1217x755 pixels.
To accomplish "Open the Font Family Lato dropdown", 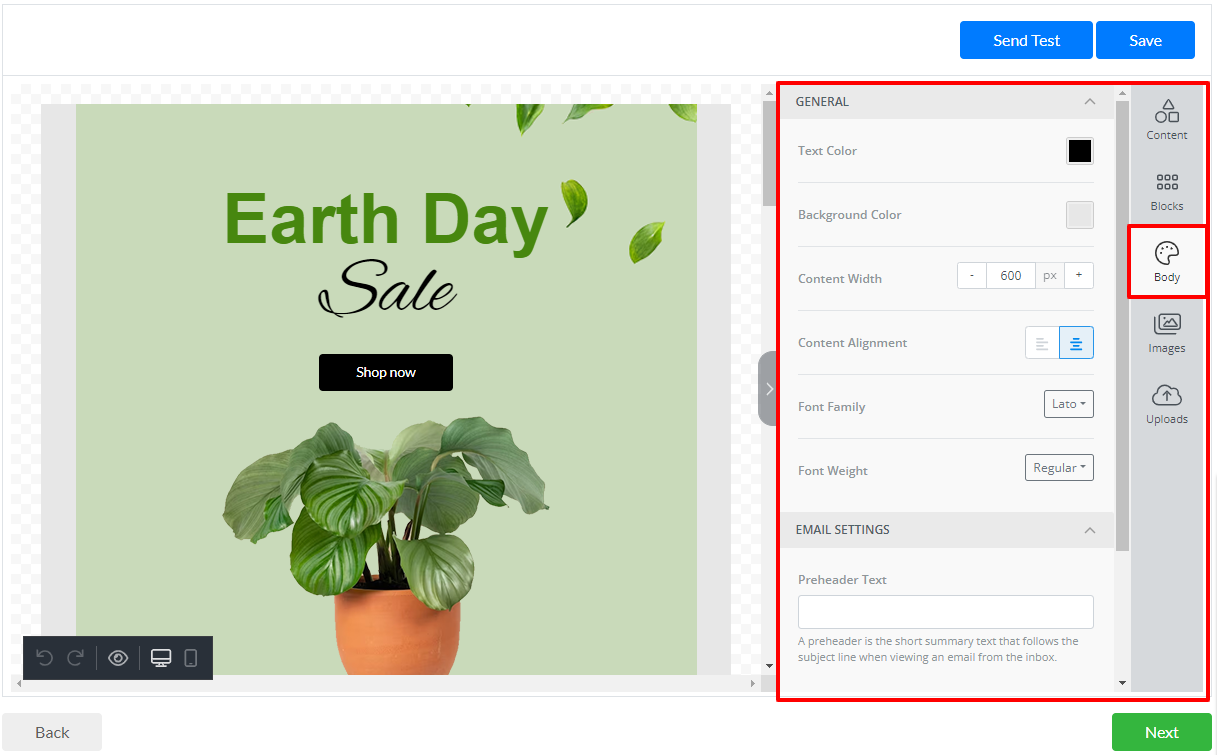I will pos(1068,404).
